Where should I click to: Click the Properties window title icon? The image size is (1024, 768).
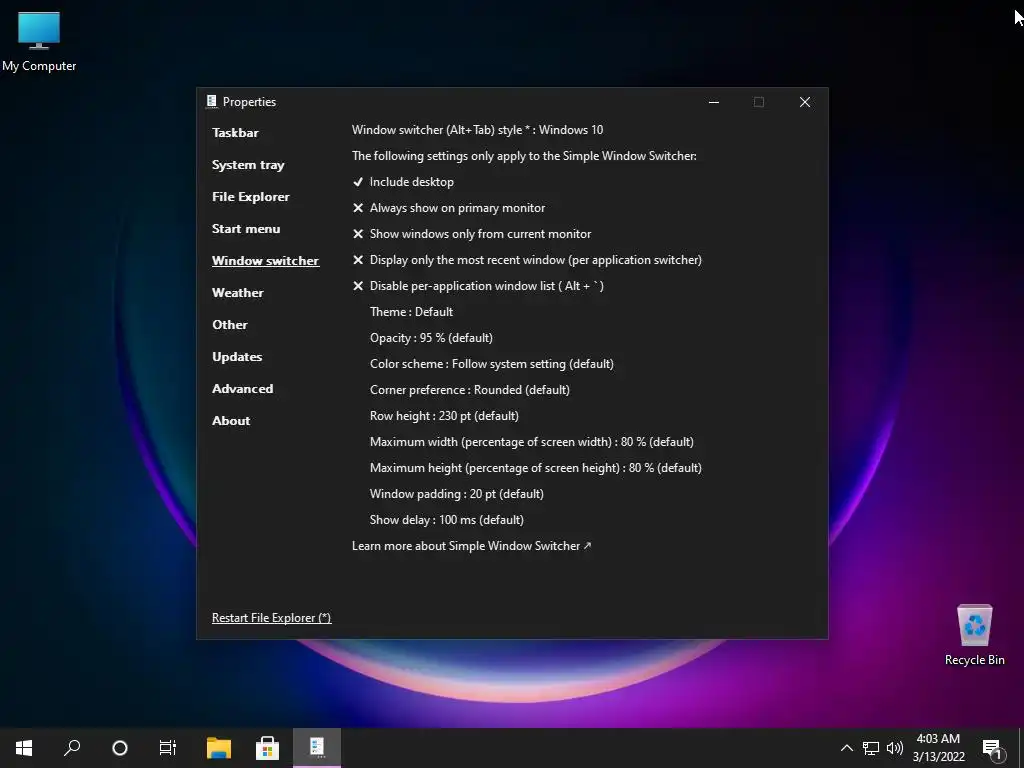coord(212,101)
